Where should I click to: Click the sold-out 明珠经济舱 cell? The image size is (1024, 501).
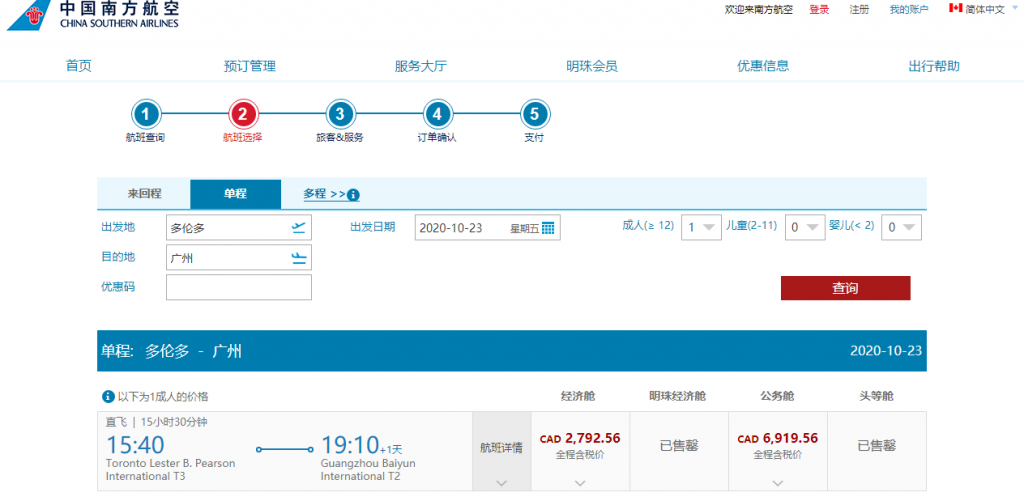(679, 451)
